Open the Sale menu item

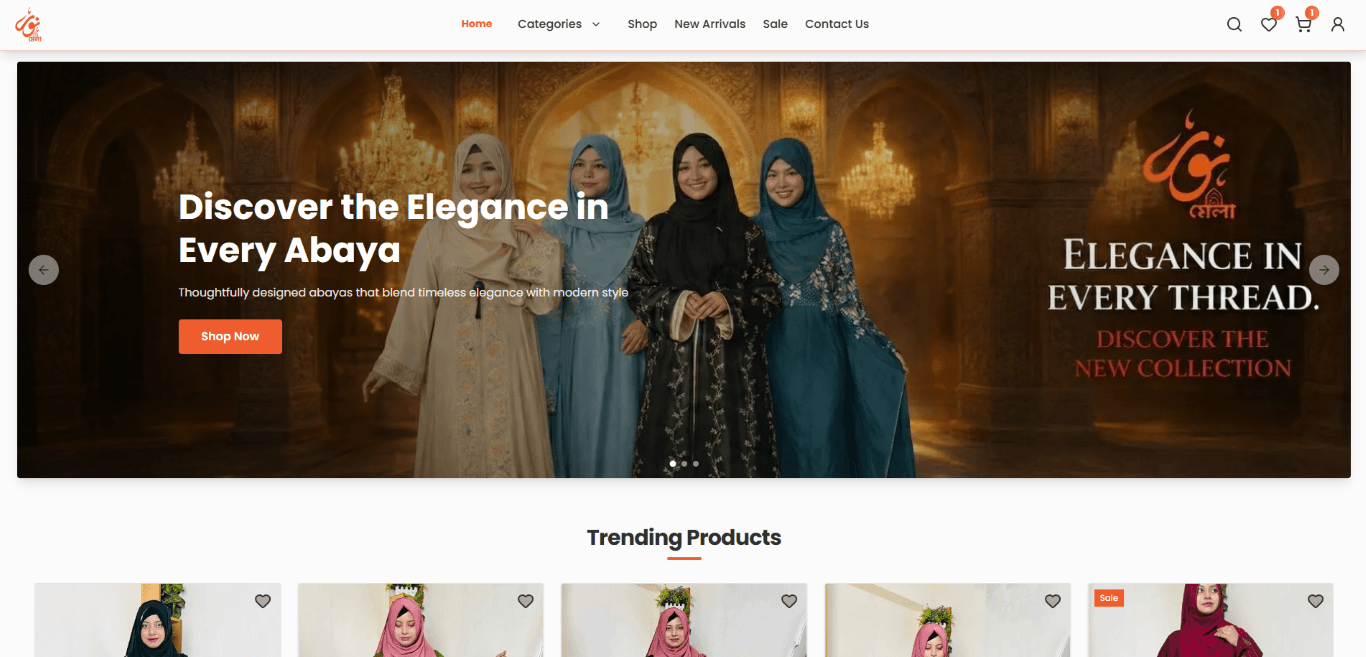coord(775,24)
